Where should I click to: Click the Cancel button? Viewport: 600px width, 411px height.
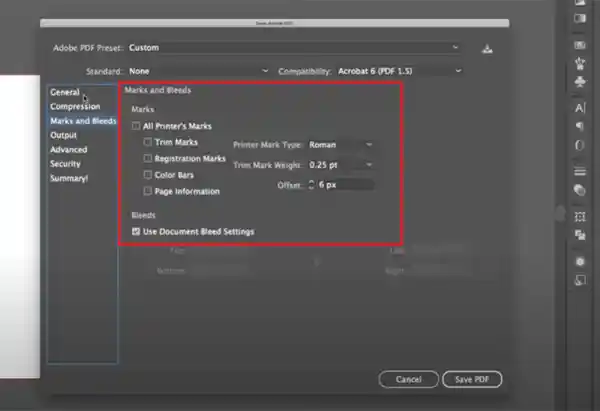pos(409,379)
